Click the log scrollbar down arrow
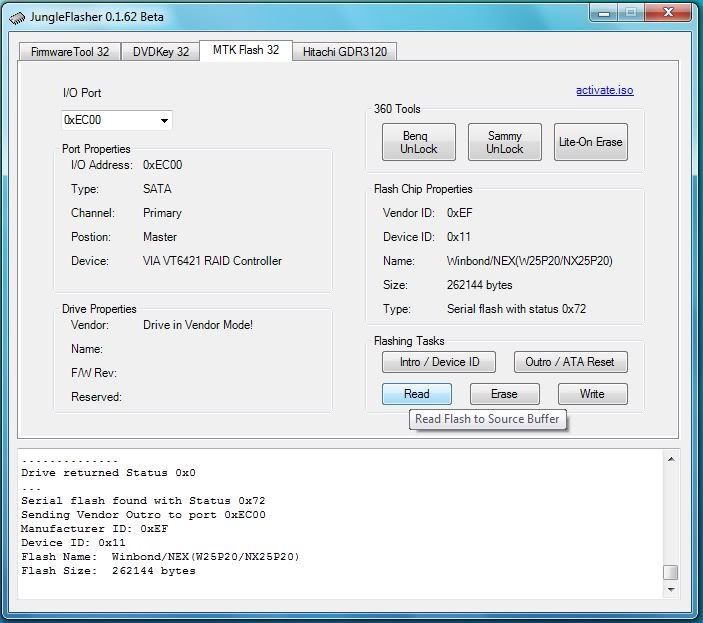The width and height of the screenshot is (703, 623). [x=671, y=590]
